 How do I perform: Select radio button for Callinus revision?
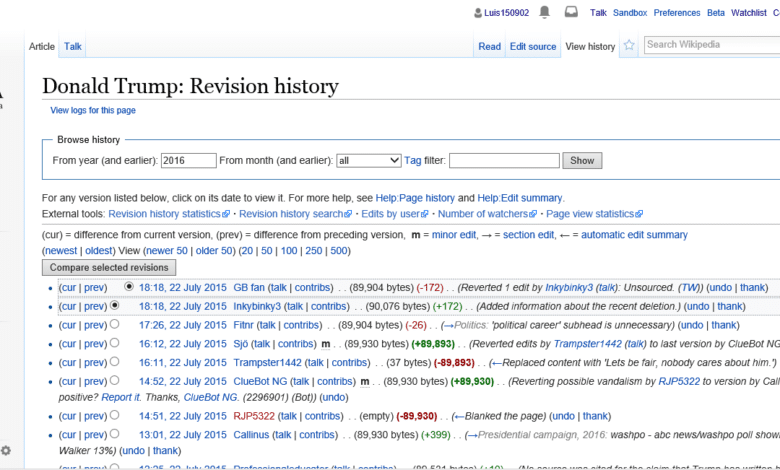(x=114, y=434)
